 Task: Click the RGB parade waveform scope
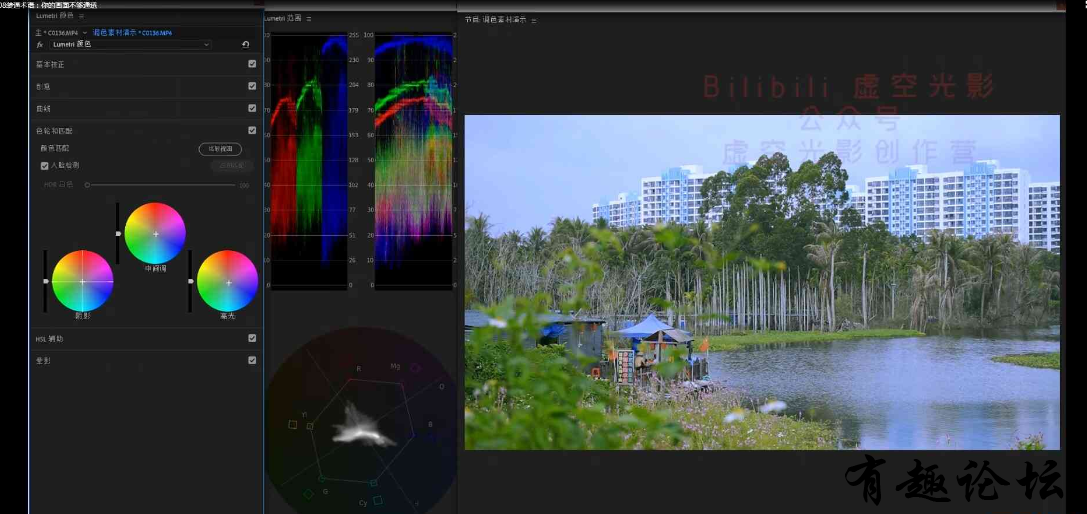[x=308, y=160]
